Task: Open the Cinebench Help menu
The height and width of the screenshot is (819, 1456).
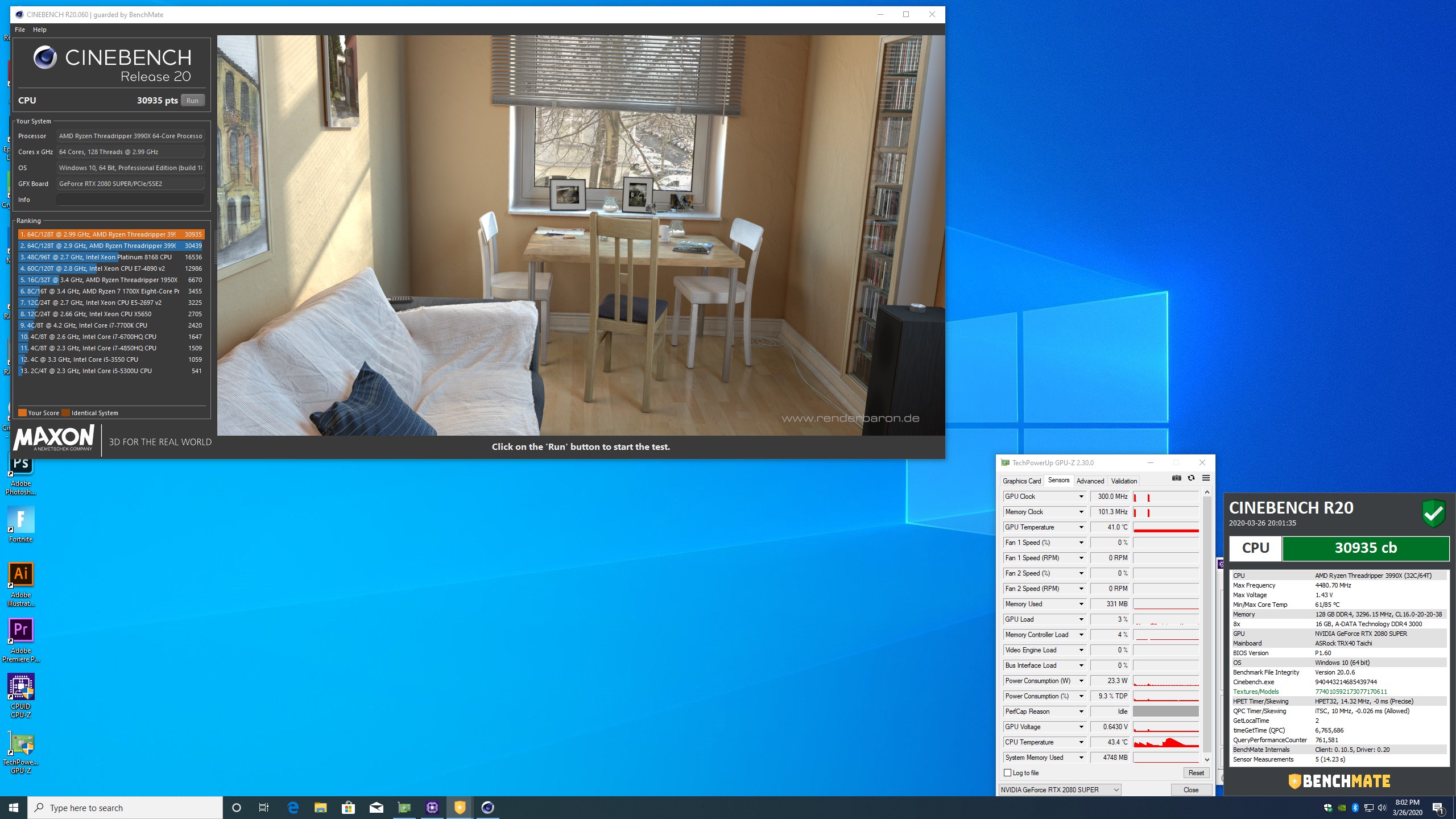Action: click(x=40, y=30)
